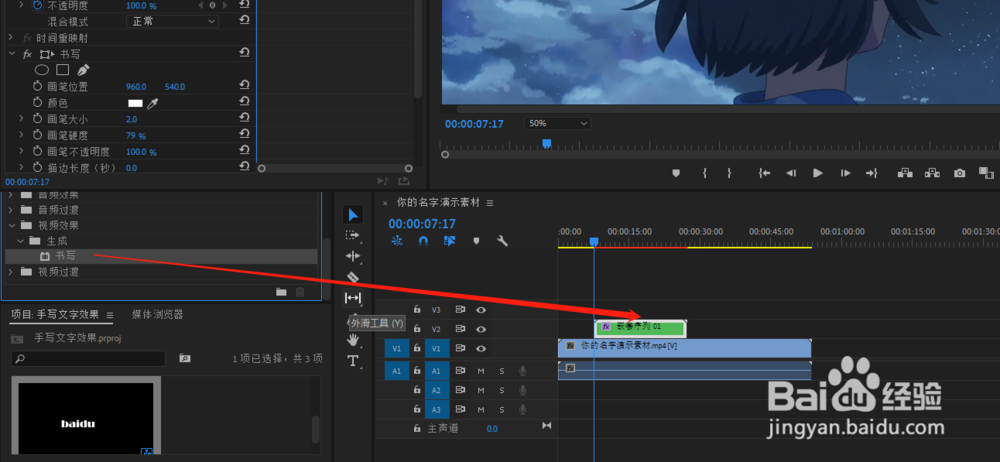Collapse the 生成 folder

[x=20, y=241]
